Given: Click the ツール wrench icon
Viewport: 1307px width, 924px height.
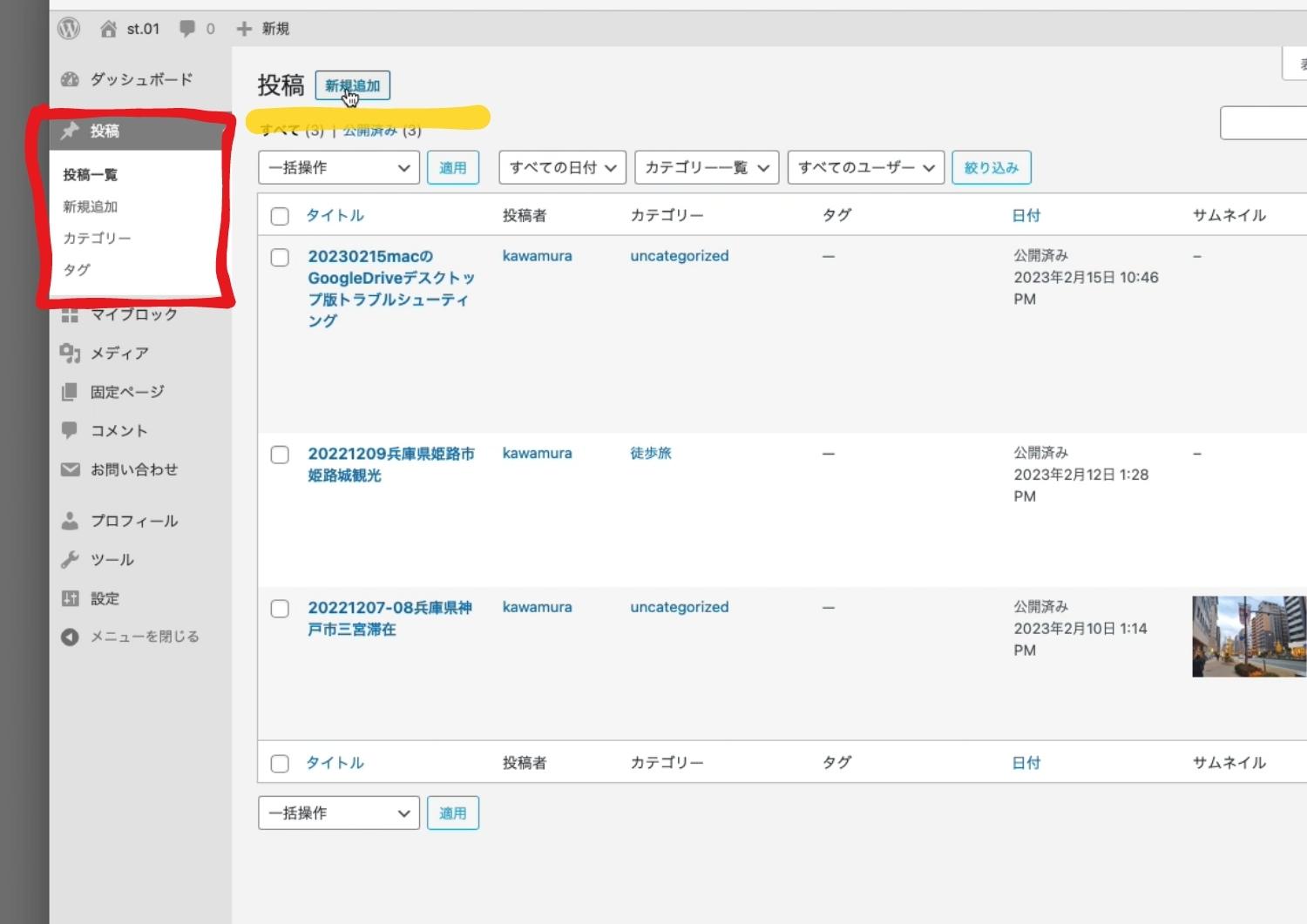Looking at the screenshot, I should click(70, 560).
